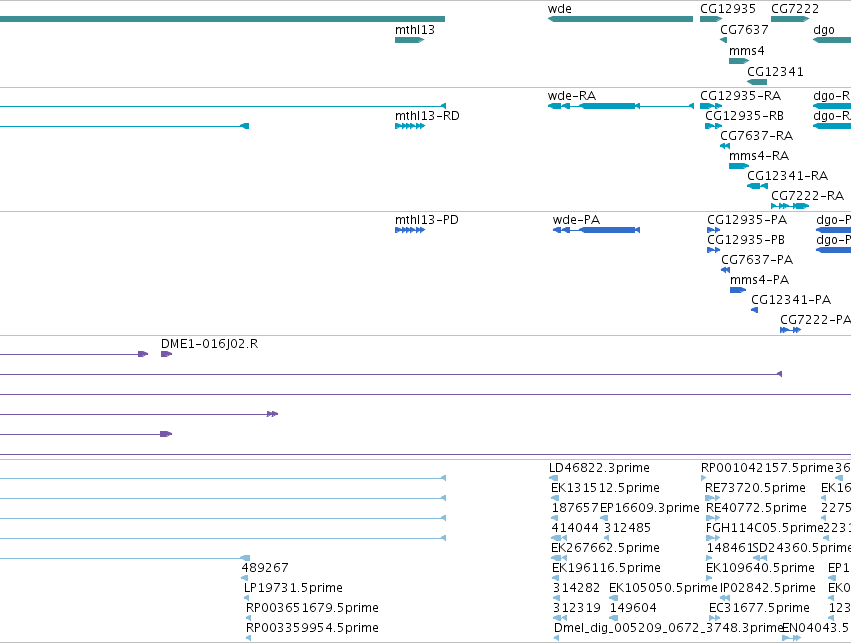Select the EK131512.5prime EST label
Image resolution: width=851 pixels, height=643 pixels.
point(605,488)
